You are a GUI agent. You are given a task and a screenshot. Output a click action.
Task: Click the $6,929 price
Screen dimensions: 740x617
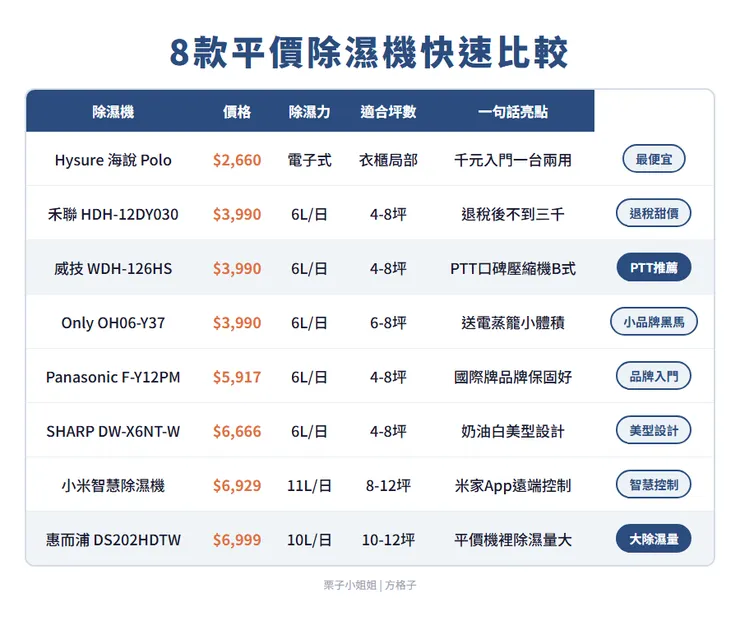pyautogui.click(x=237, y=486)
